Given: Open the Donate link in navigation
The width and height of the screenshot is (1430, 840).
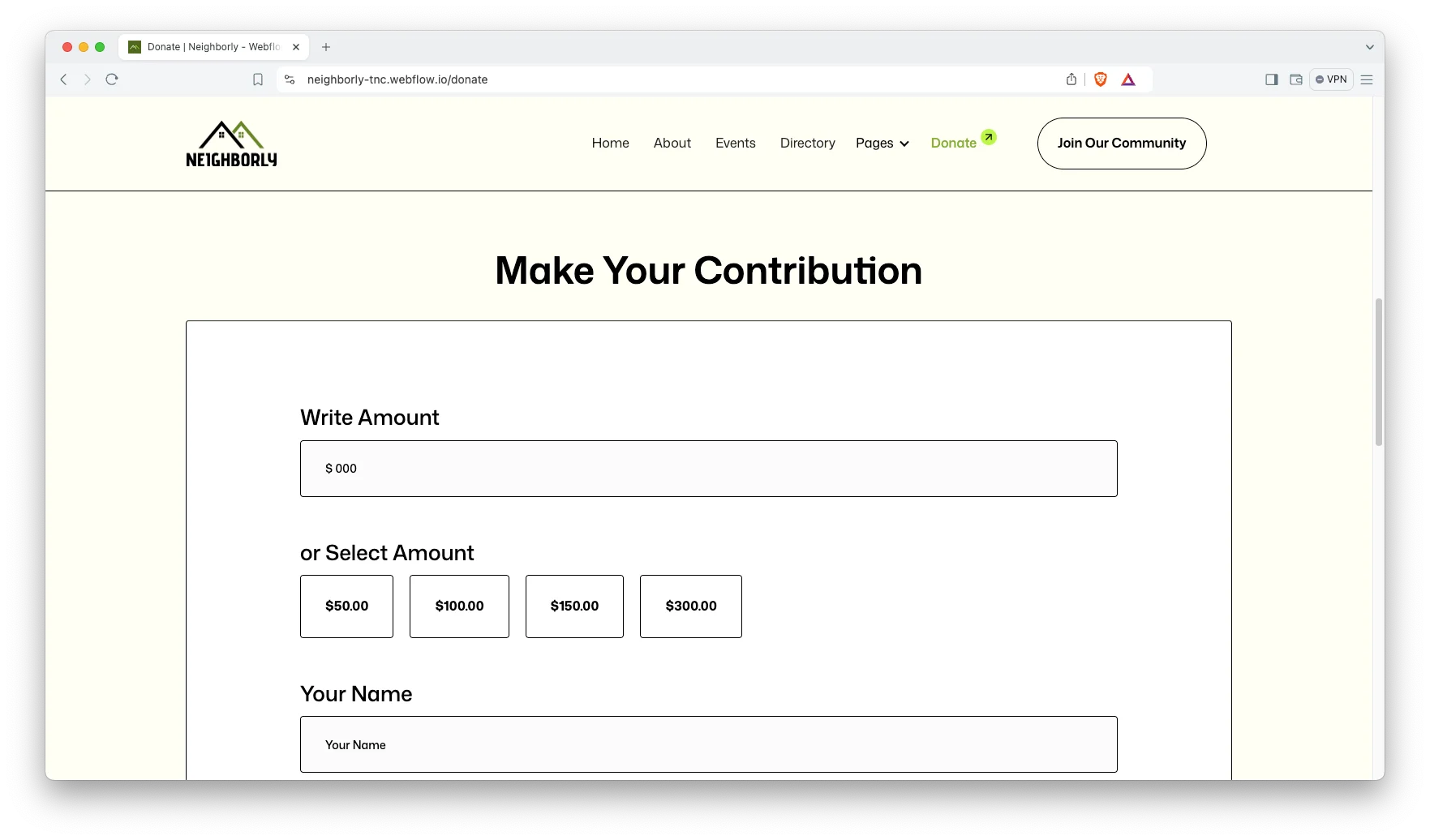Looking at the screenshot, I should [x=954, y=144].
